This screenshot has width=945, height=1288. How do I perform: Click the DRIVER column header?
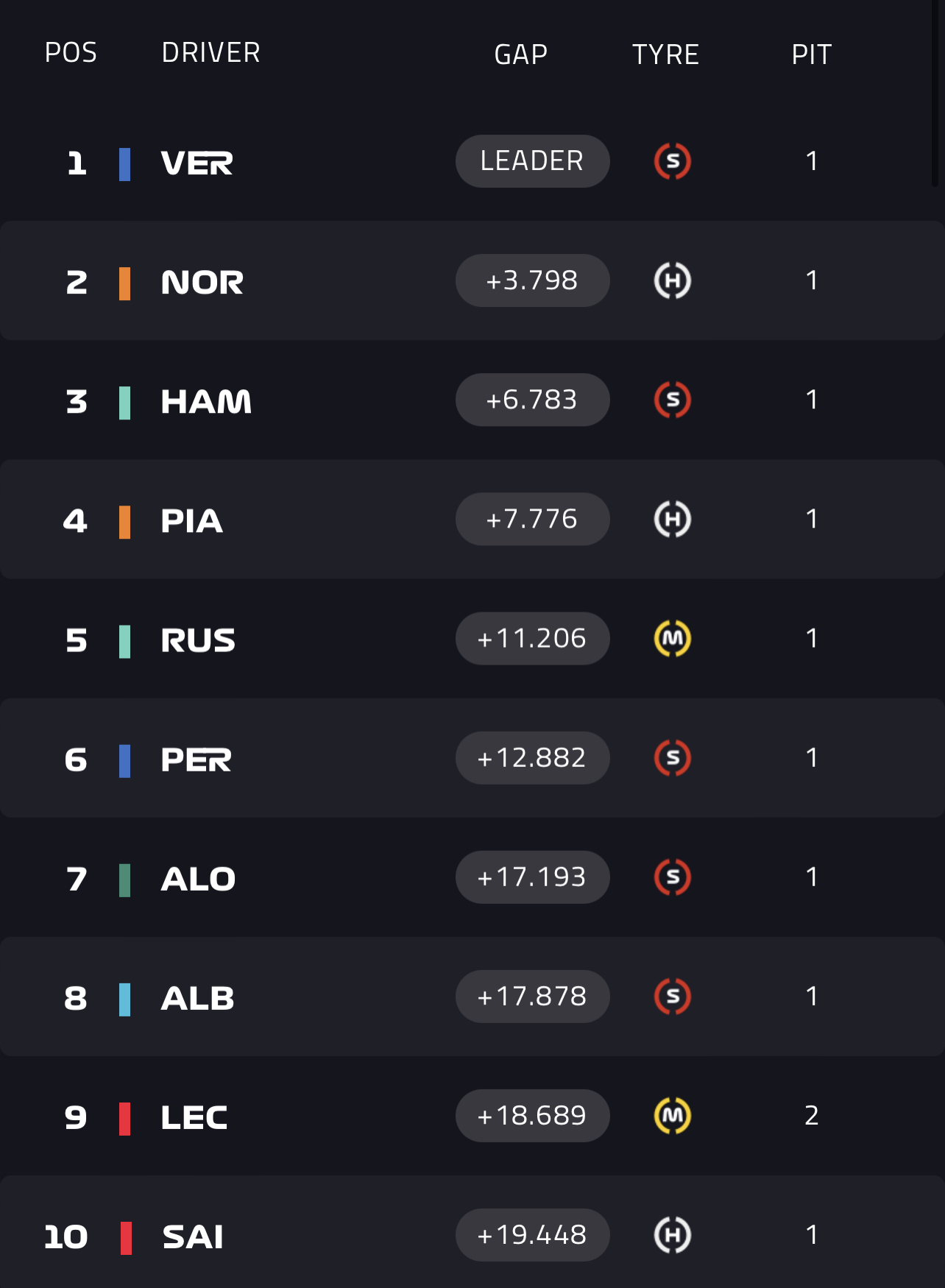click(x=210, y=53)
